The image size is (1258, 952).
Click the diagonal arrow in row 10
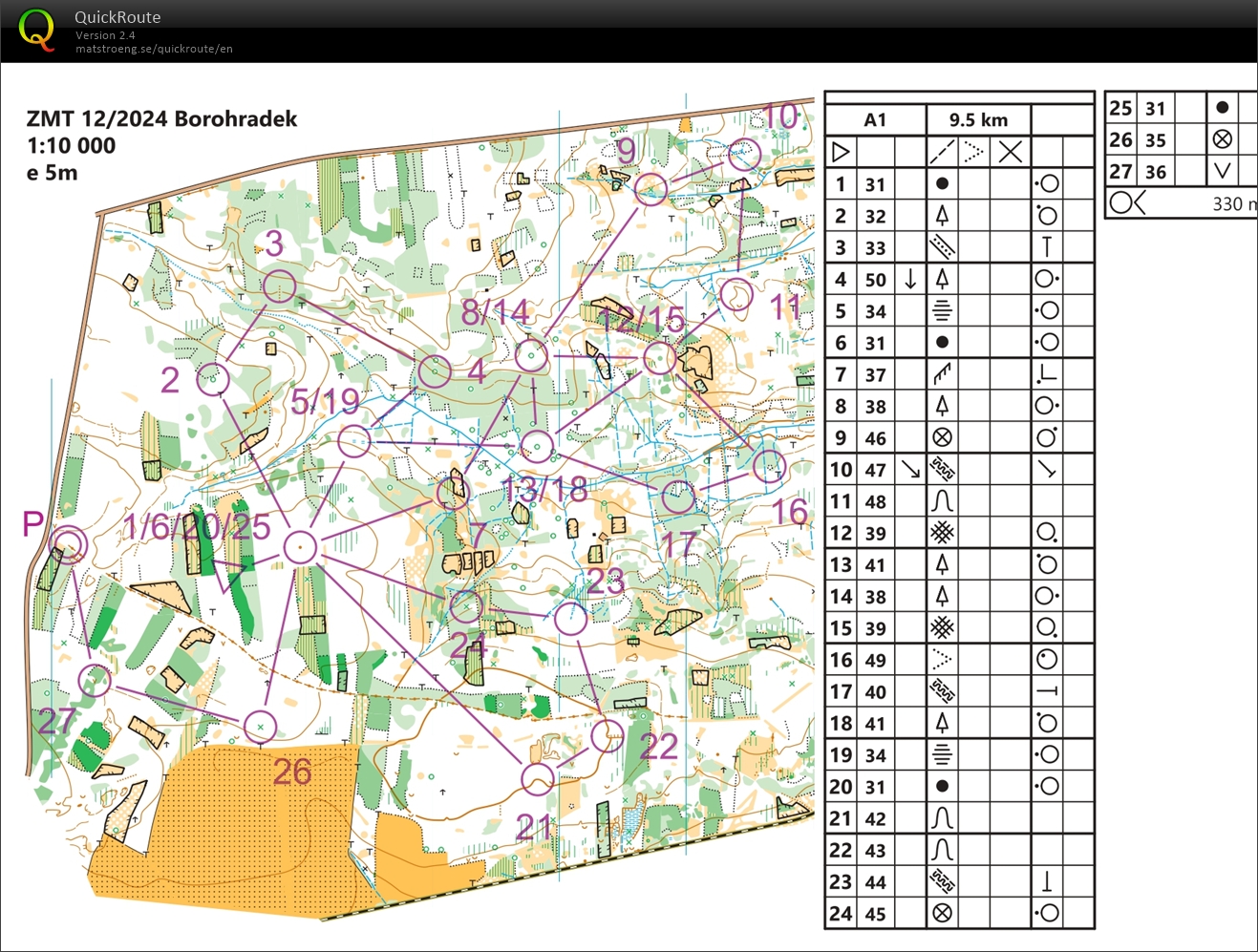tap(910, 469)
